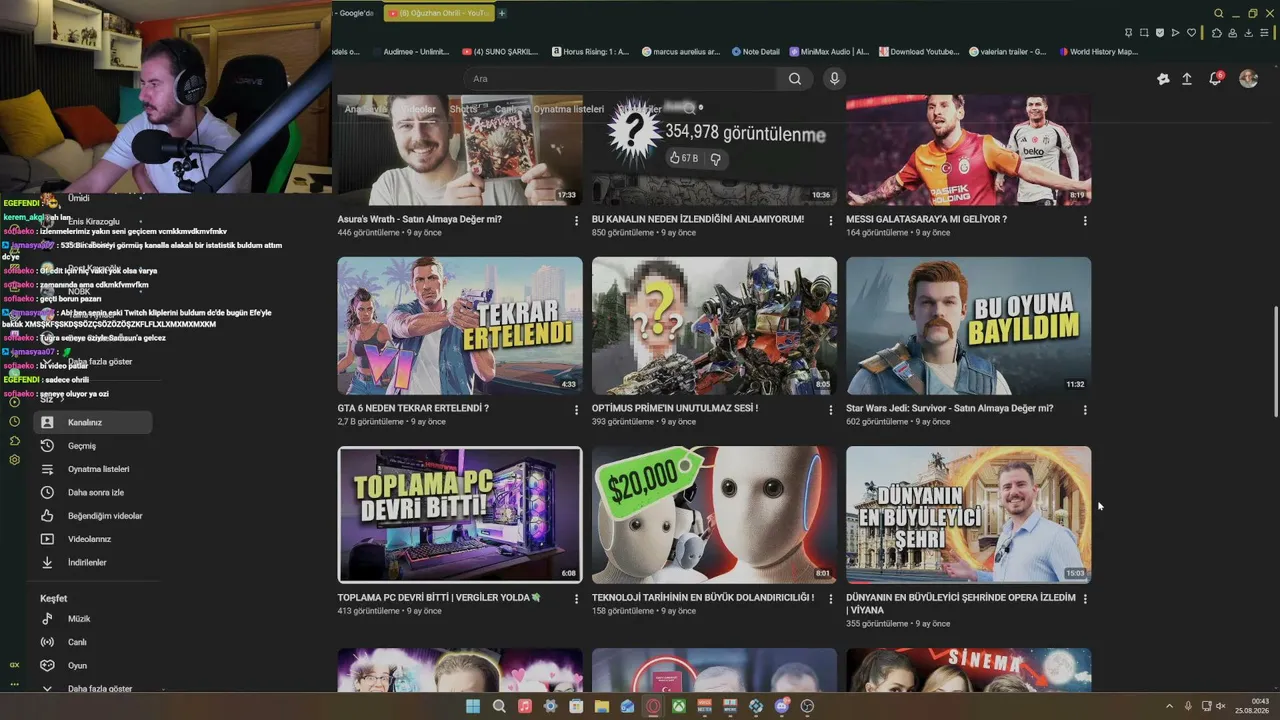Open Oyun under Keşfet

click(93, 665)
